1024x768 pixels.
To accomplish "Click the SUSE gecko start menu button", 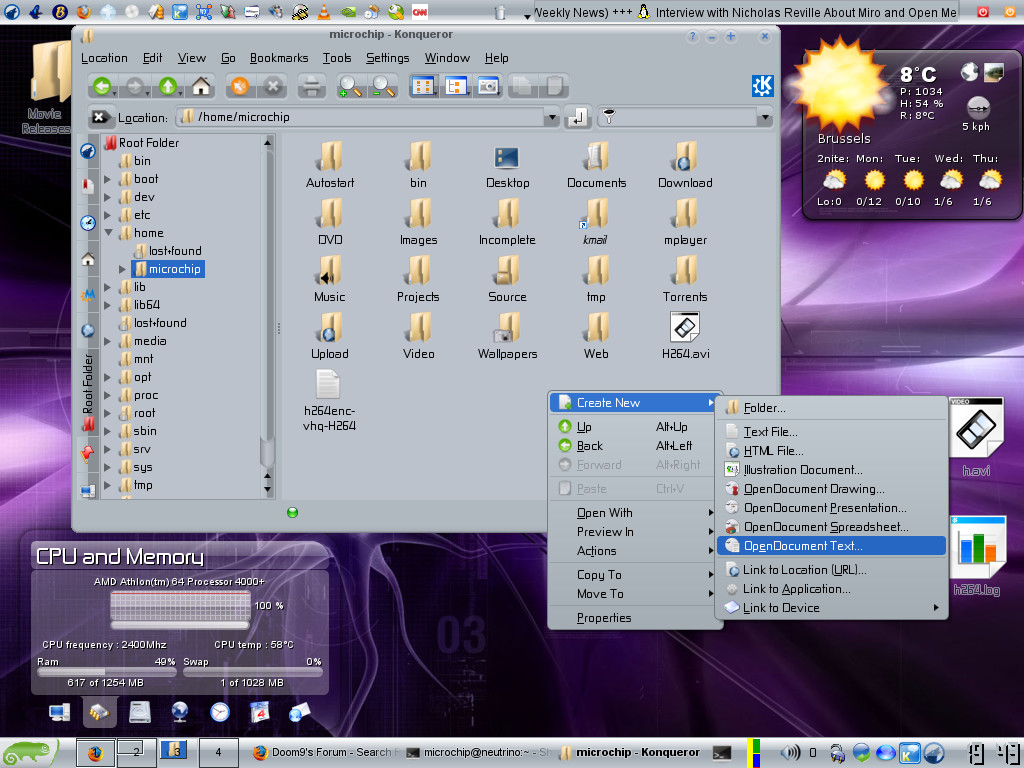I will coord(28,752).
